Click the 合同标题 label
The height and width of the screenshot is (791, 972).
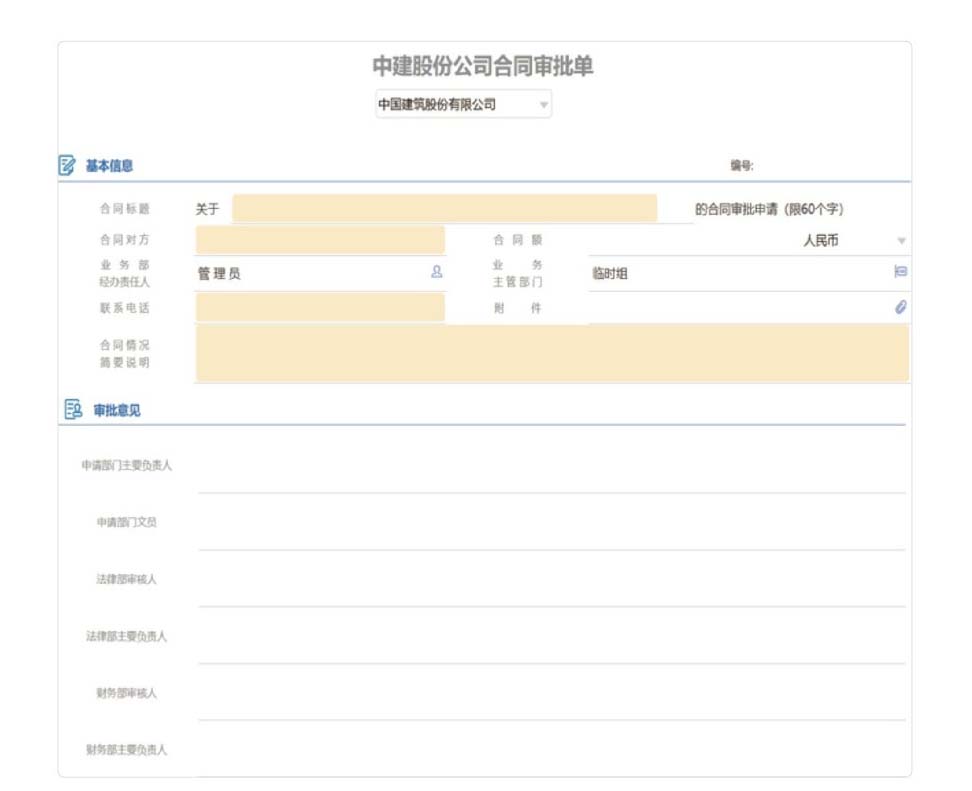(x=125, y=208)
